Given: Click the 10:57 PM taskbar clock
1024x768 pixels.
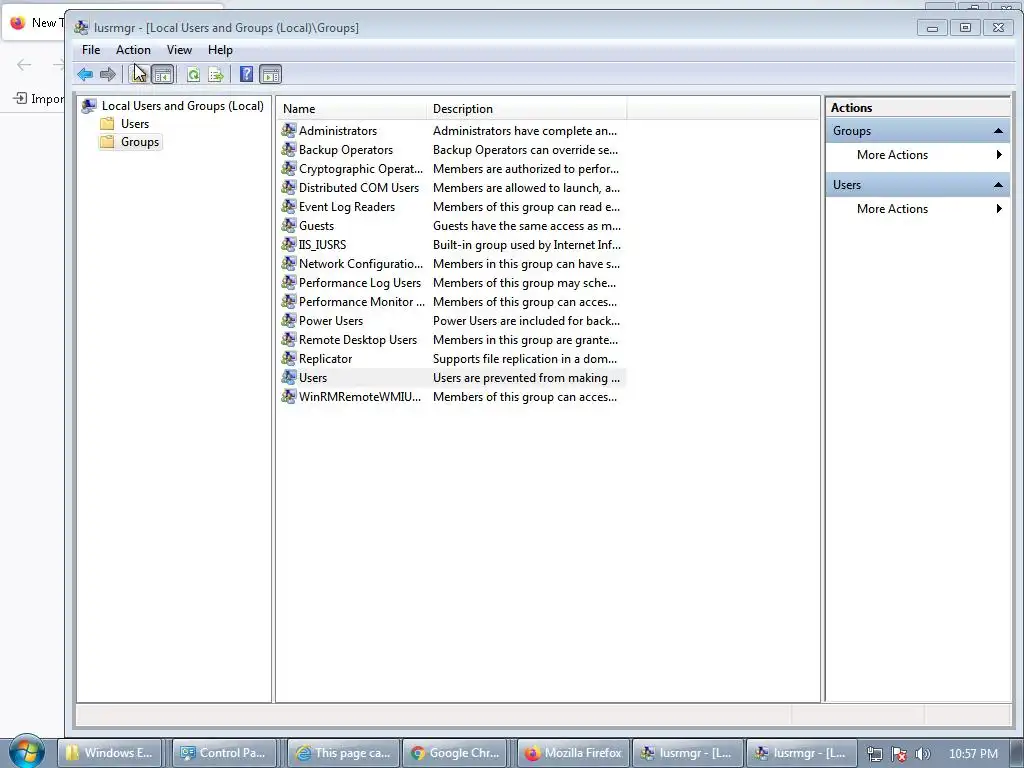Looking at the screenshot, I should pyautogui.click(x=973, y=753).
